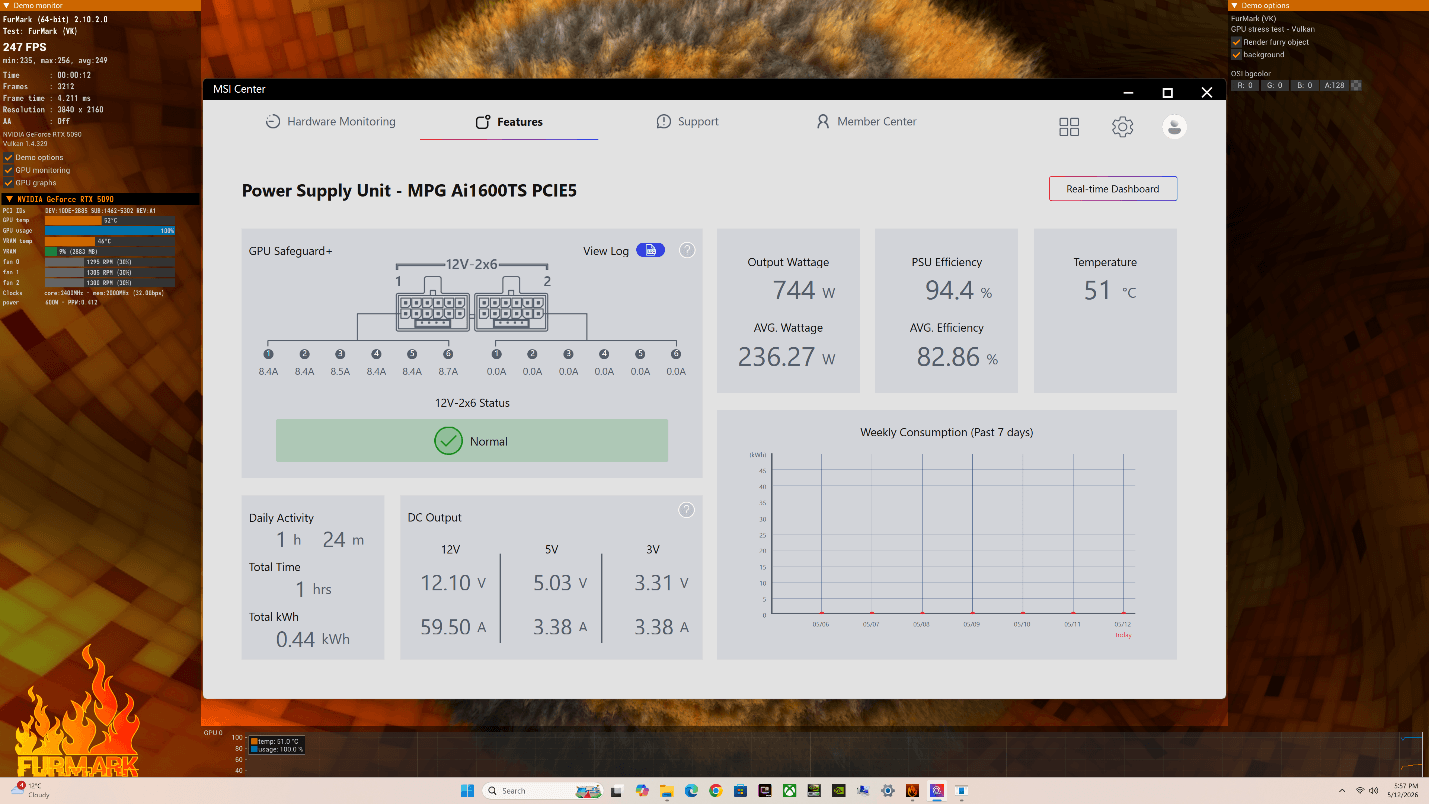
Task: Click OSI bgcolor preview swatch
Action: tap(1355, 86)
